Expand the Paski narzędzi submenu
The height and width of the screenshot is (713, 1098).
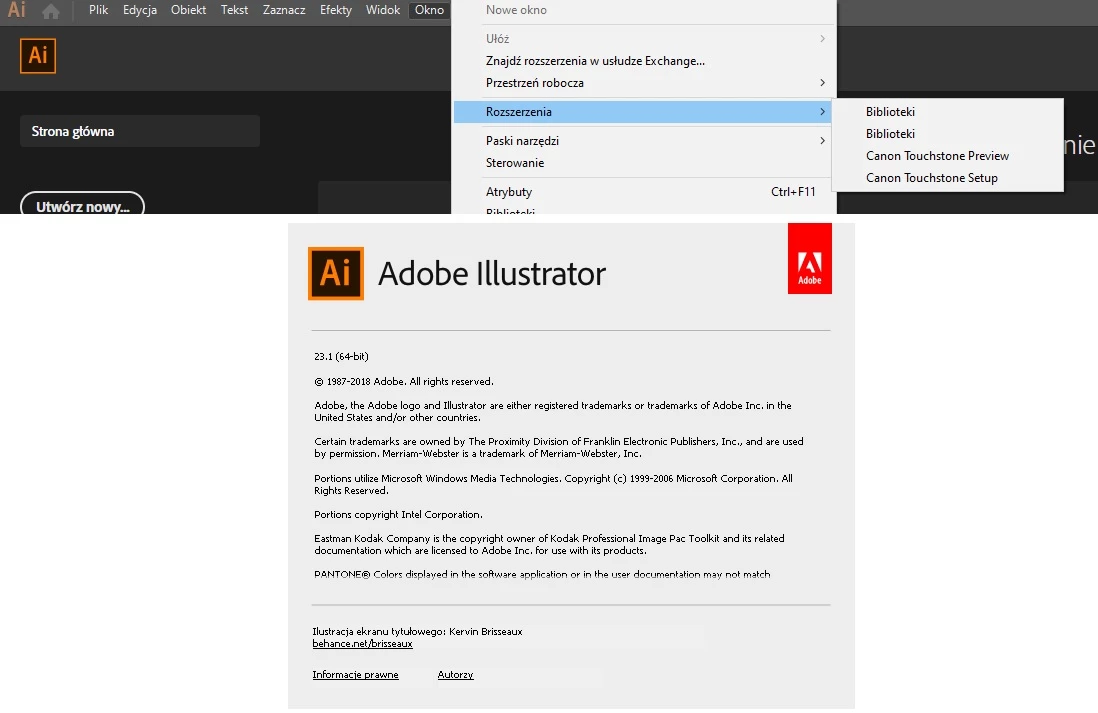[644, 141]
